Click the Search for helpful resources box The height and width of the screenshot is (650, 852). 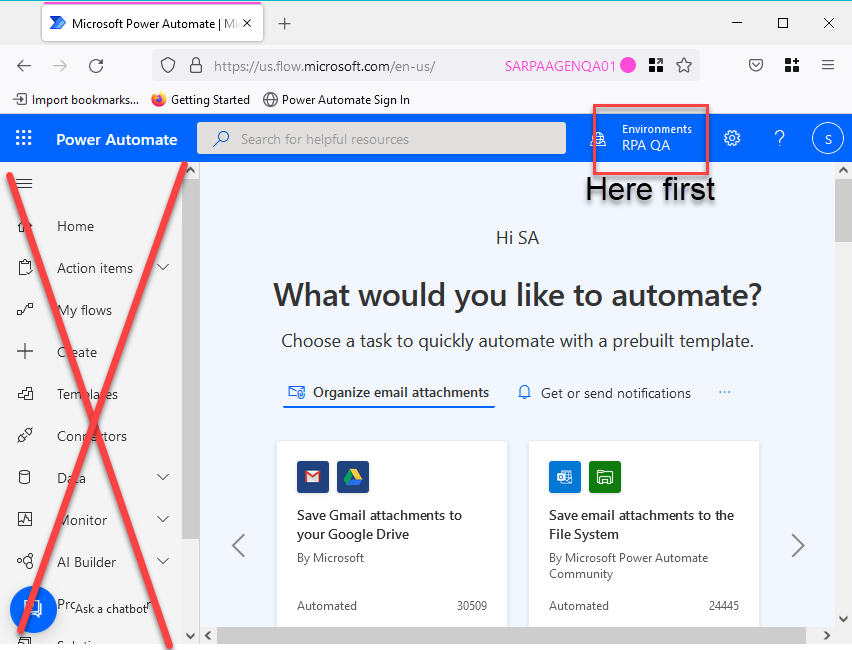tap(381, 138)
